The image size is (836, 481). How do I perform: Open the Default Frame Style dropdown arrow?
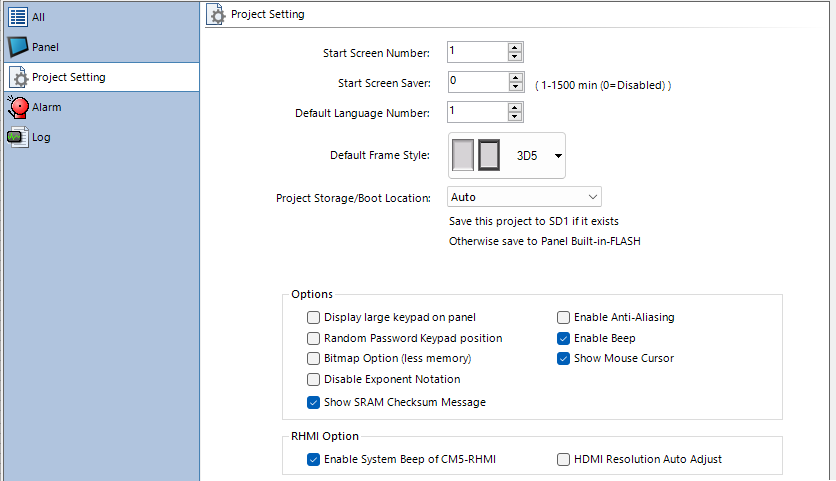[x=558, y=157]
